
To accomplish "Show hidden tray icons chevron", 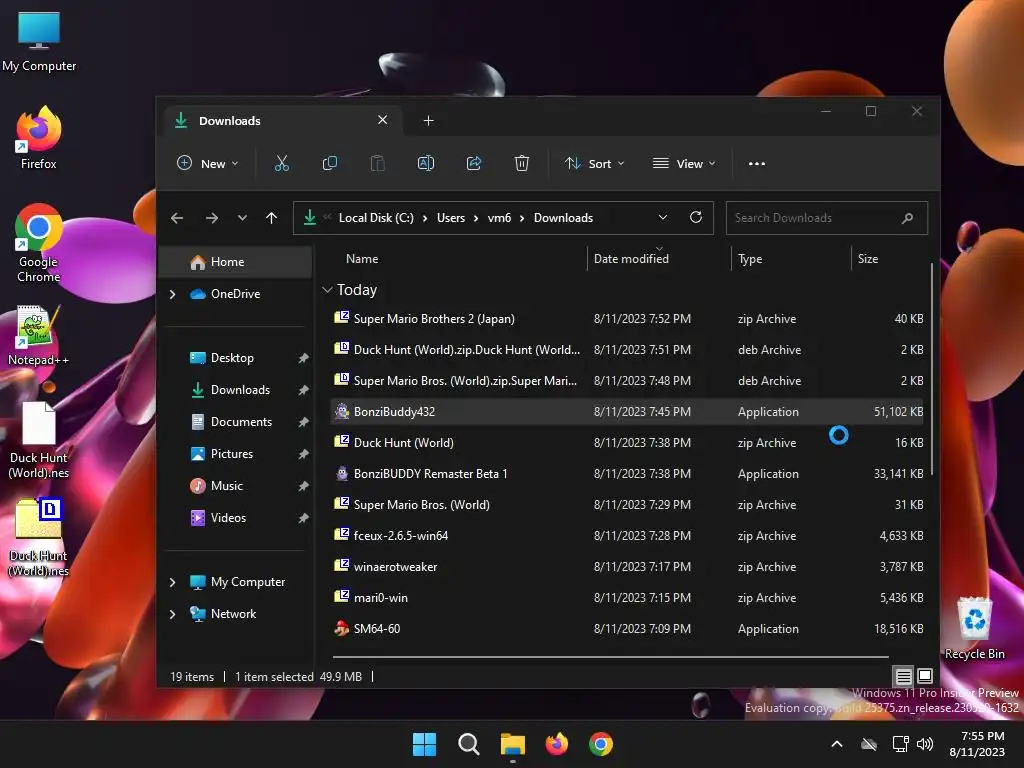I will [x=837, y=744].
